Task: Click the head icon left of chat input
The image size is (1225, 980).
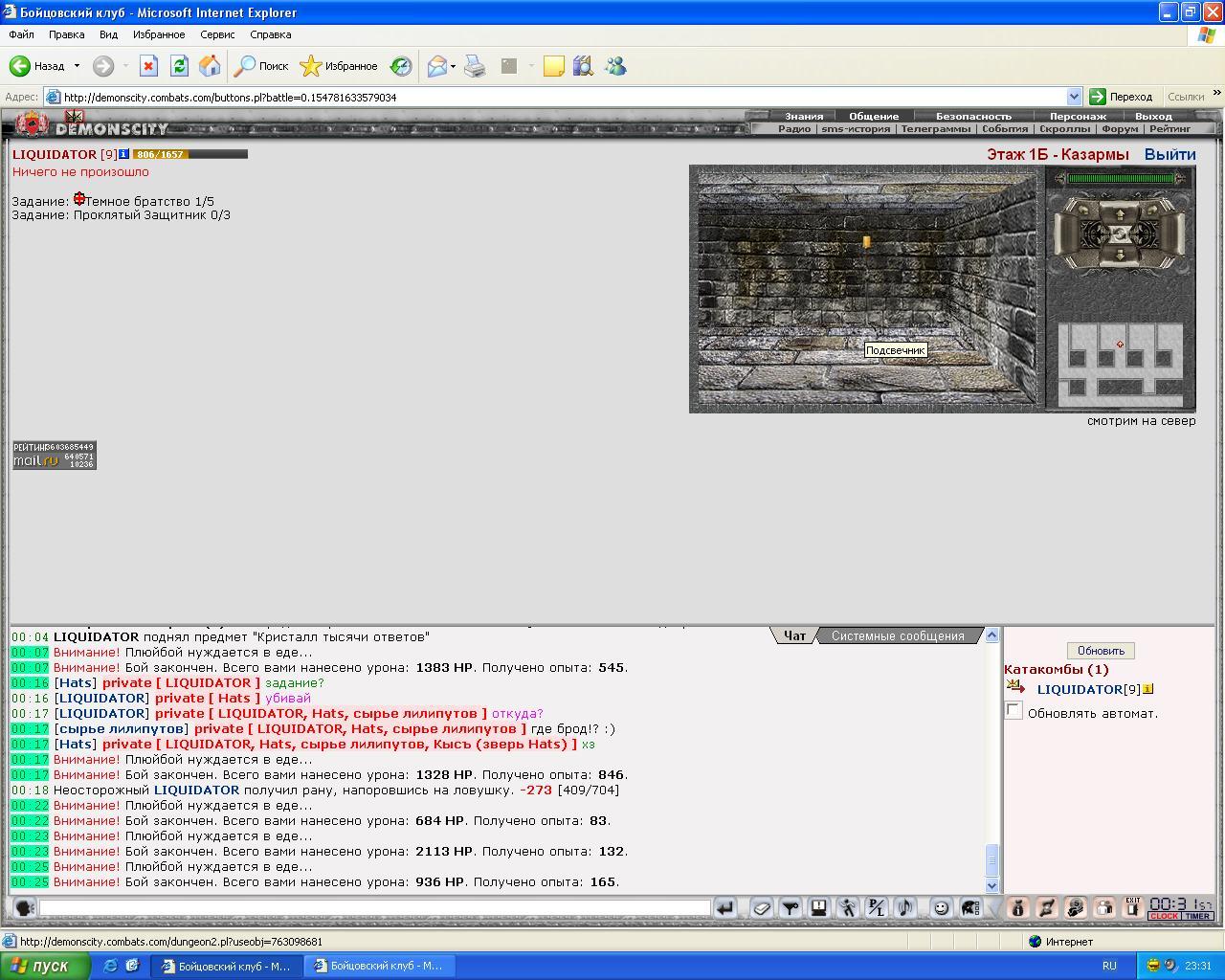Action: click(x=24, y=908)
